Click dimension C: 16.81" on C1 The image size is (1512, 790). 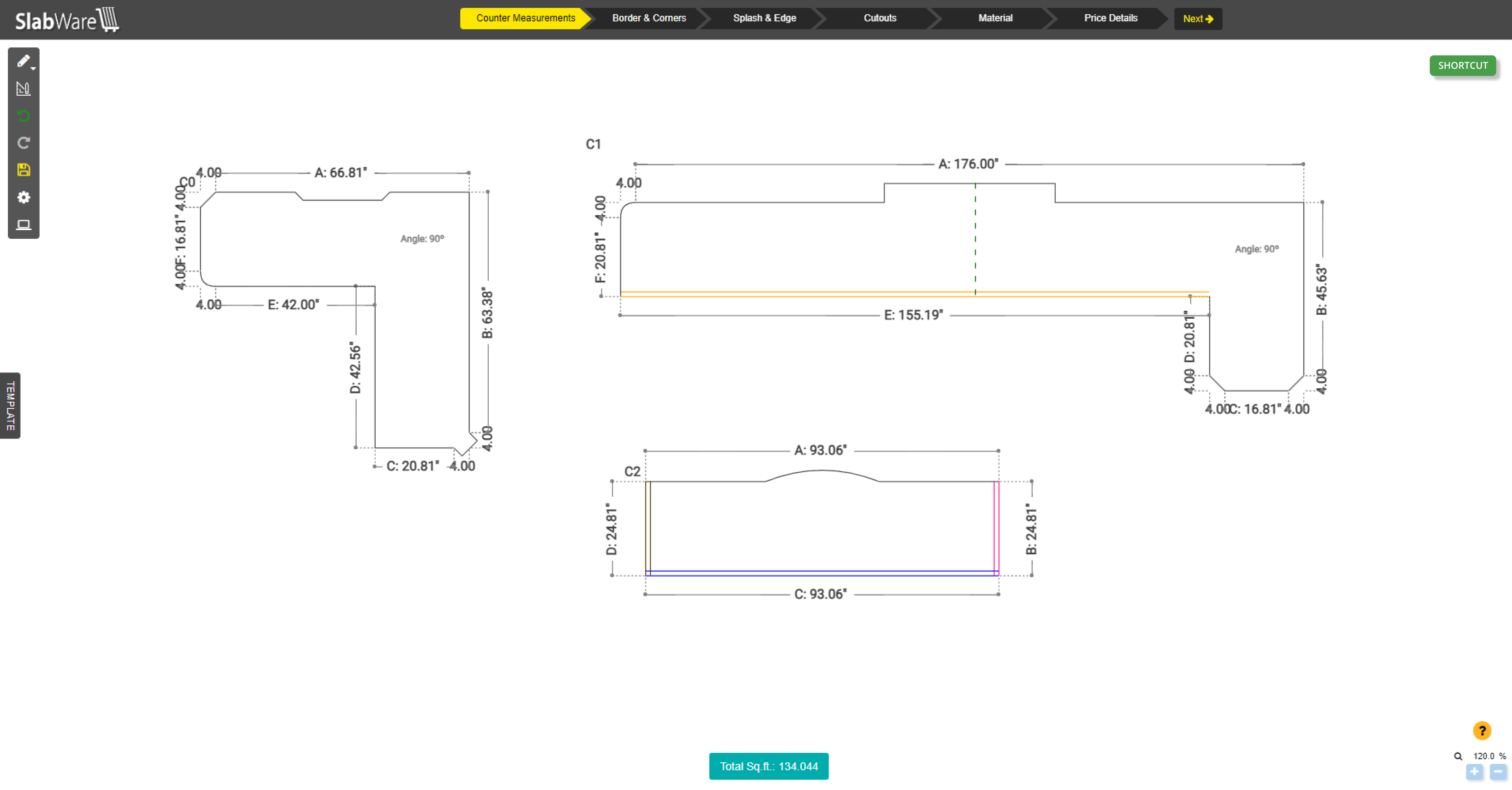tap(1256, 409)
